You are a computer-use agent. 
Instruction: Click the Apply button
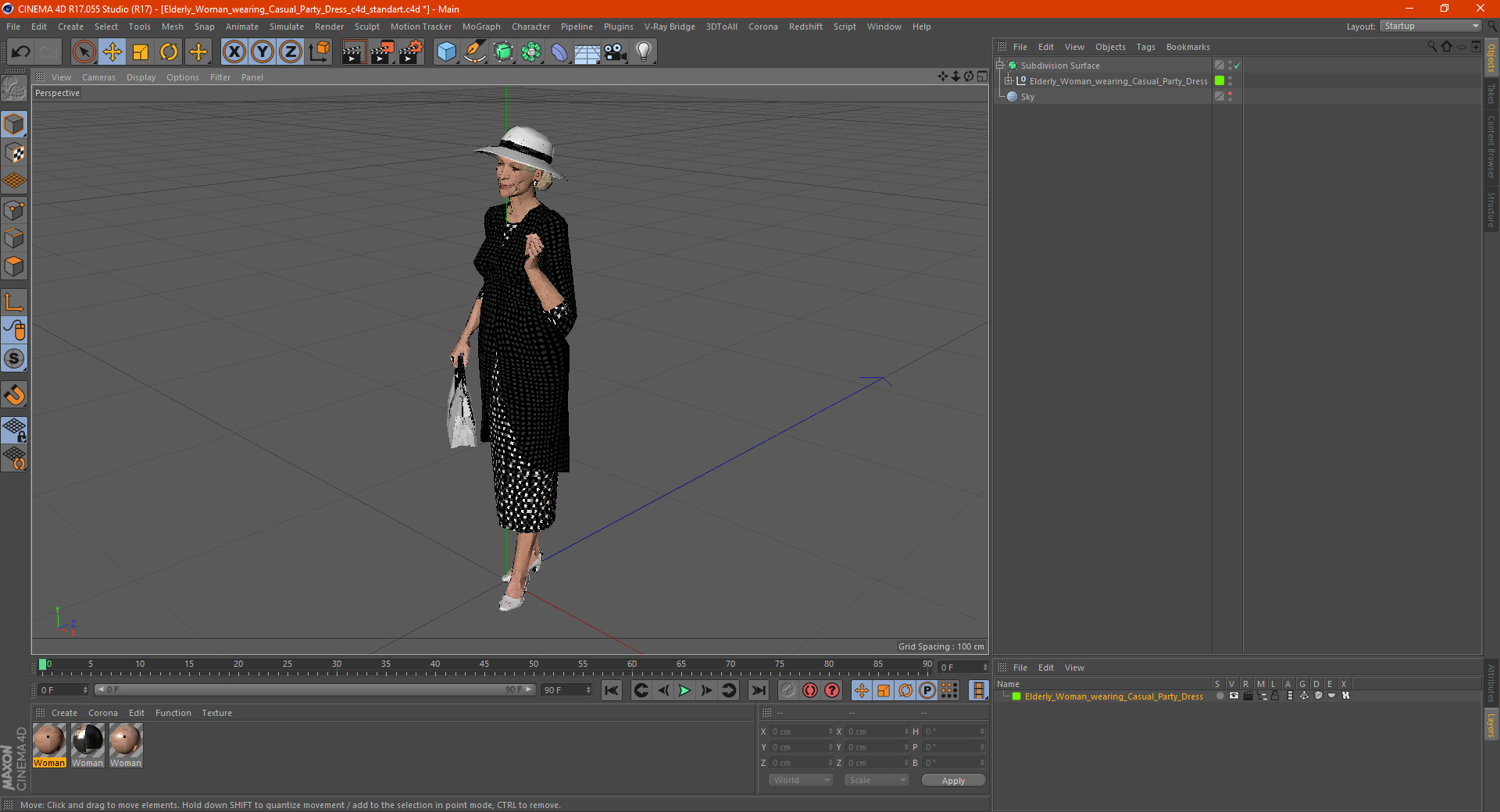953,780
